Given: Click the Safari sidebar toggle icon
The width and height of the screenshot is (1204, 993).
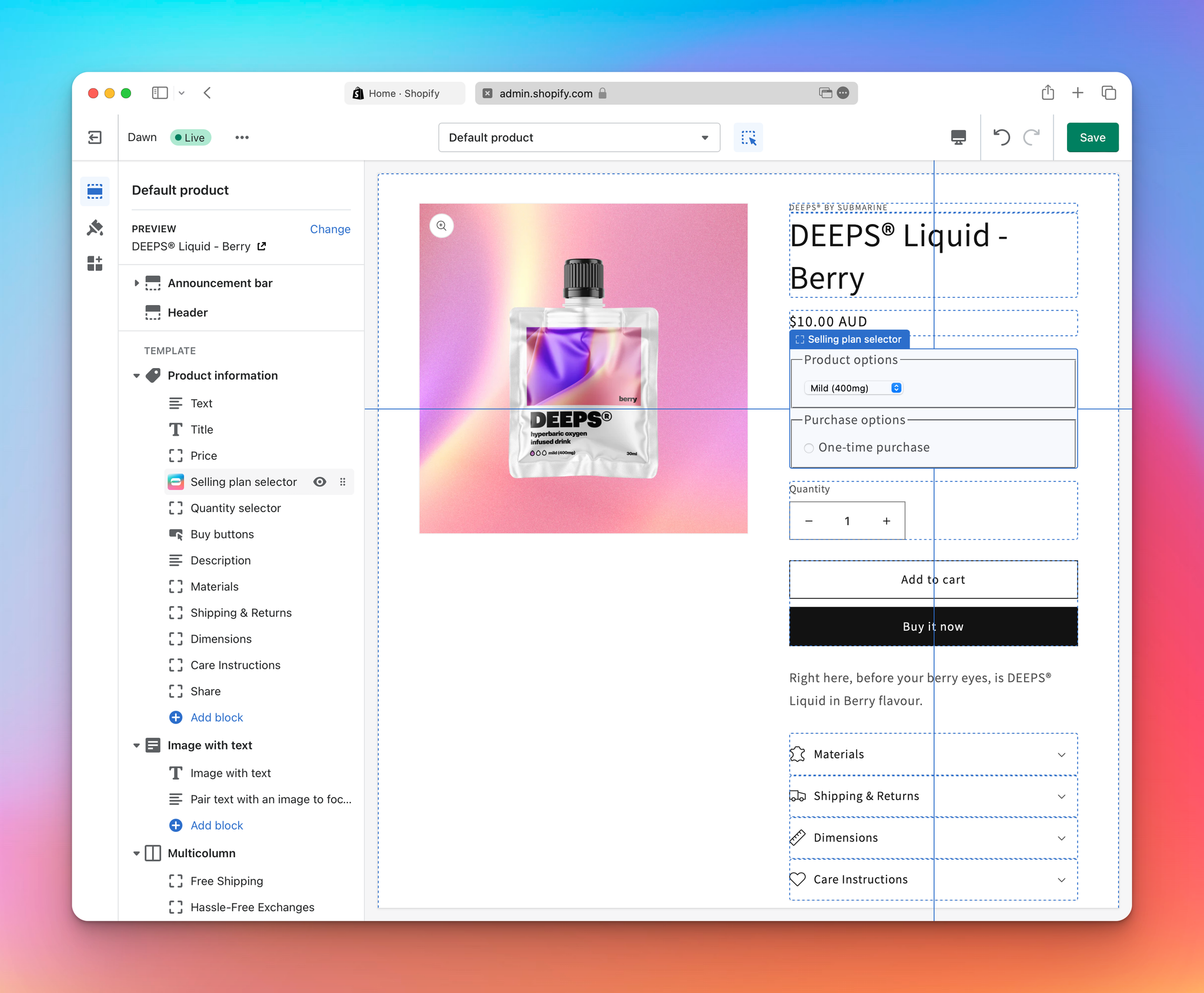Looking at the screenshot, I should click(x=159, y=93).
